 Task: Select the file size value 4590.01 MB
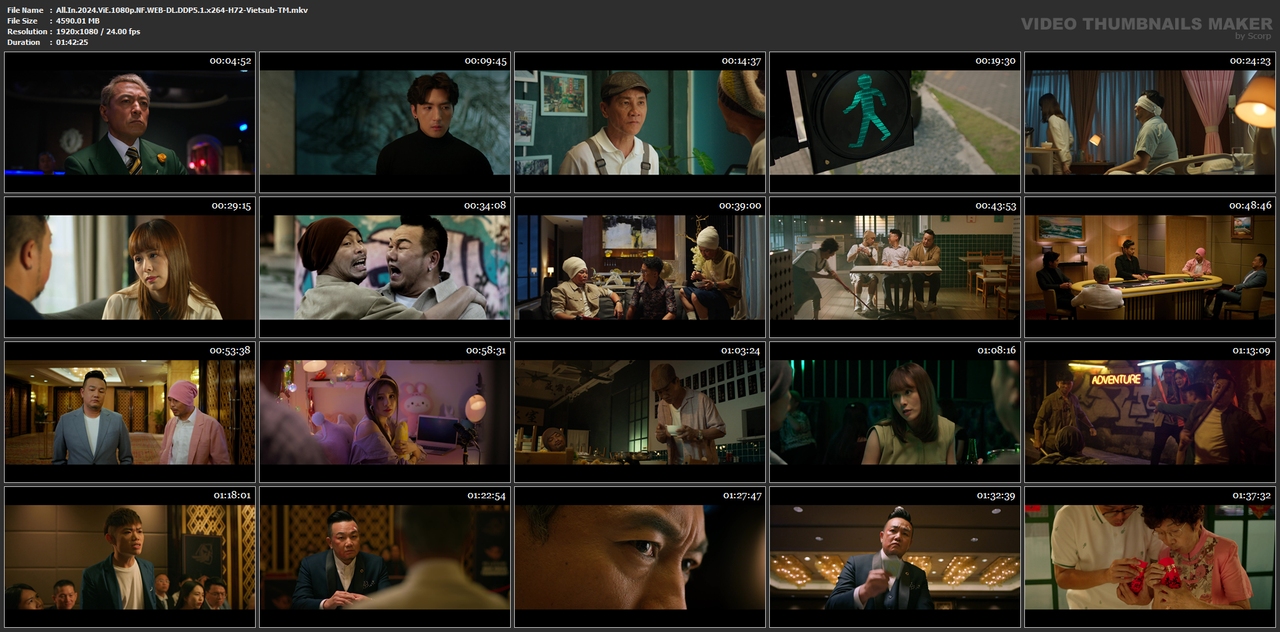tap(78, 21)
